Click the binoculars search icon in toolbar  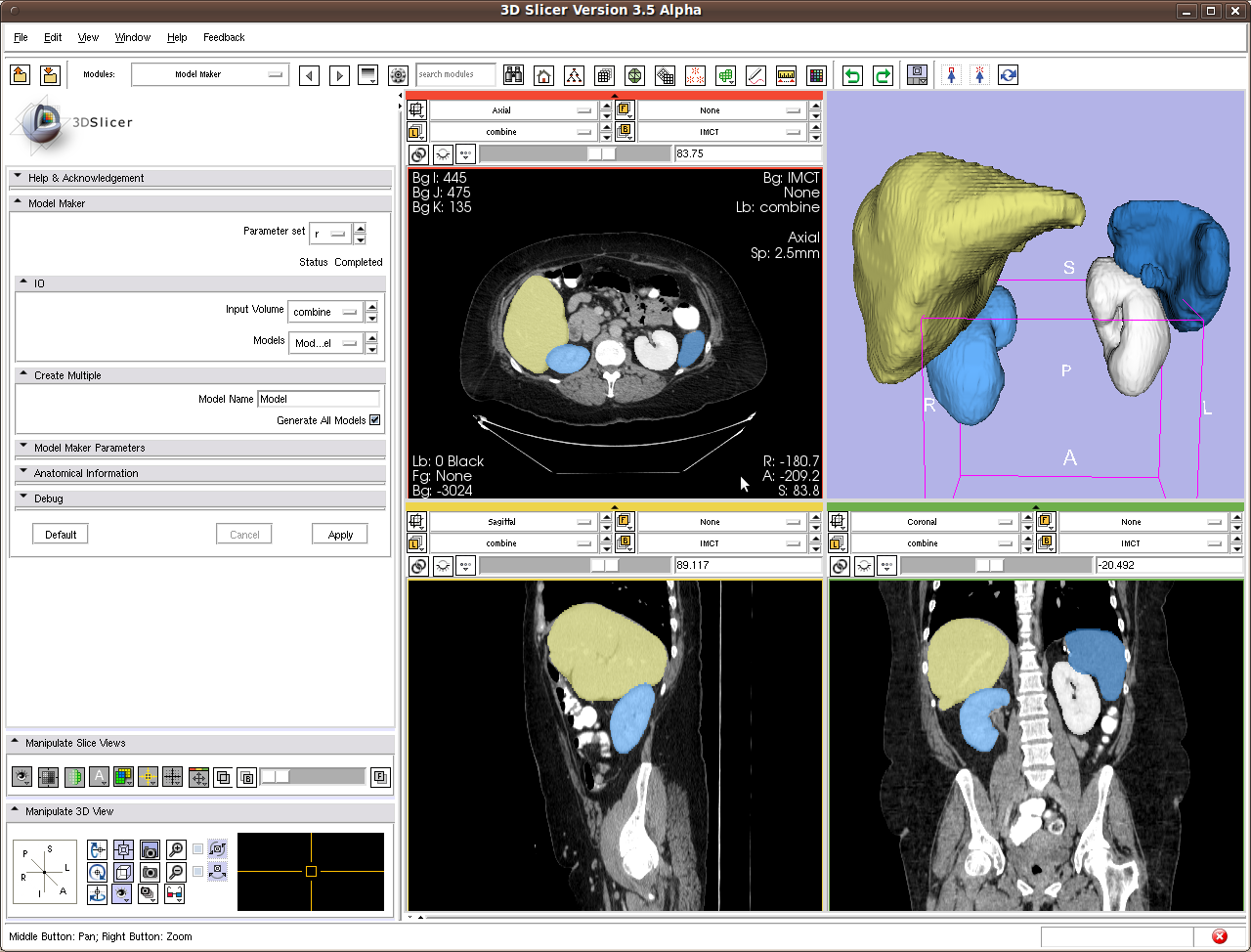tap(513, 75)
